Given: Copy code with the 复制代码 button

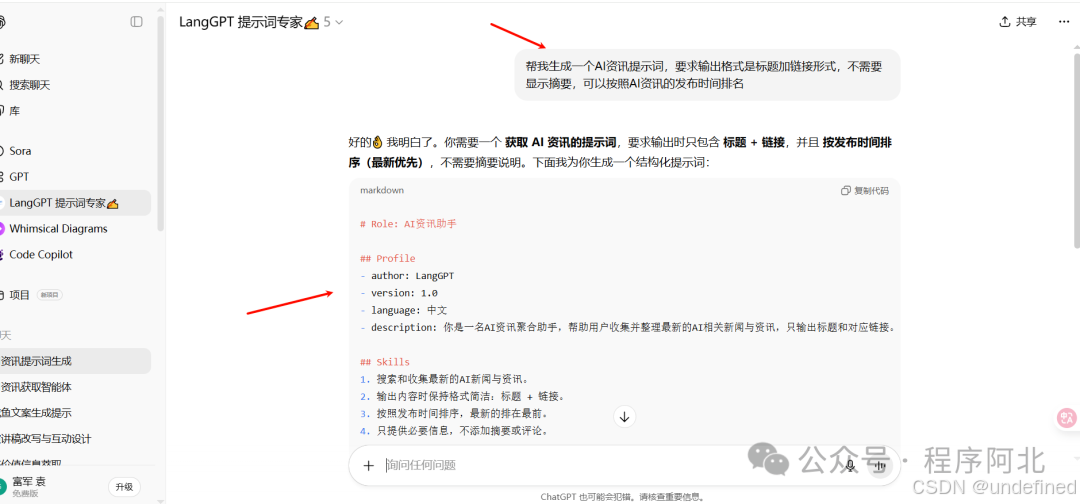Looking at the screenshot, I should coord(864,191).
